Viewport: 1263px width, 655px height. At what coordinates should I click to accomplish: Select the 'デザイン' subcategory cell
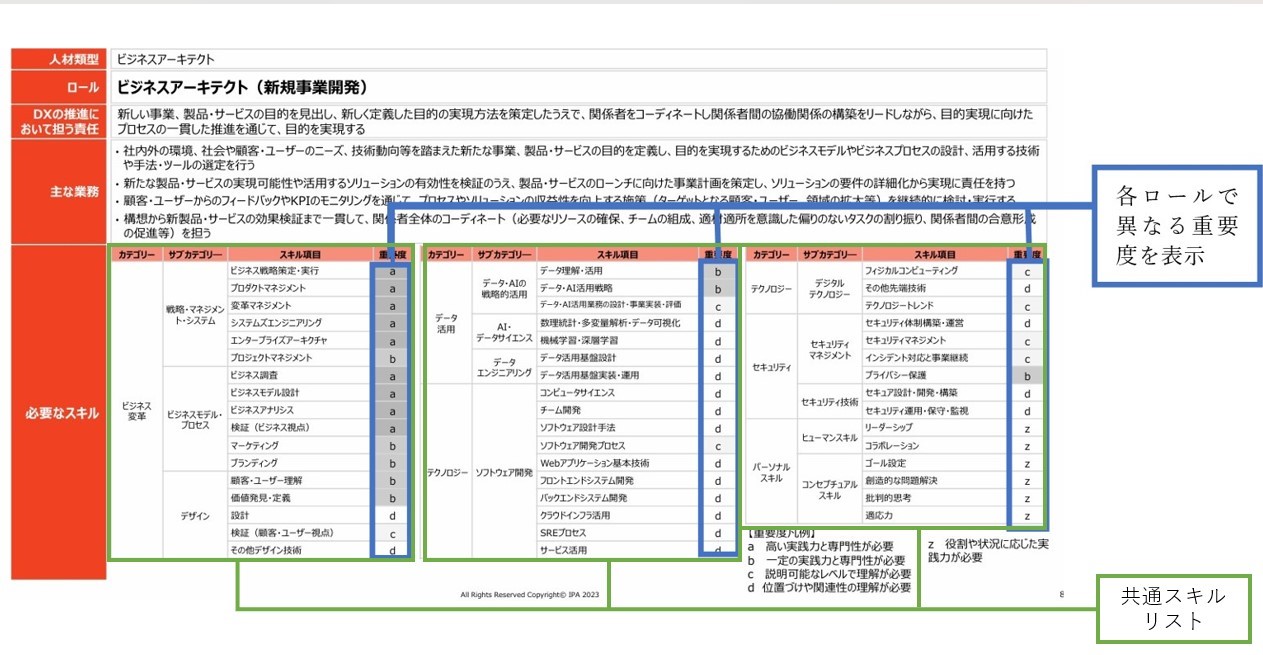(194, 516)
